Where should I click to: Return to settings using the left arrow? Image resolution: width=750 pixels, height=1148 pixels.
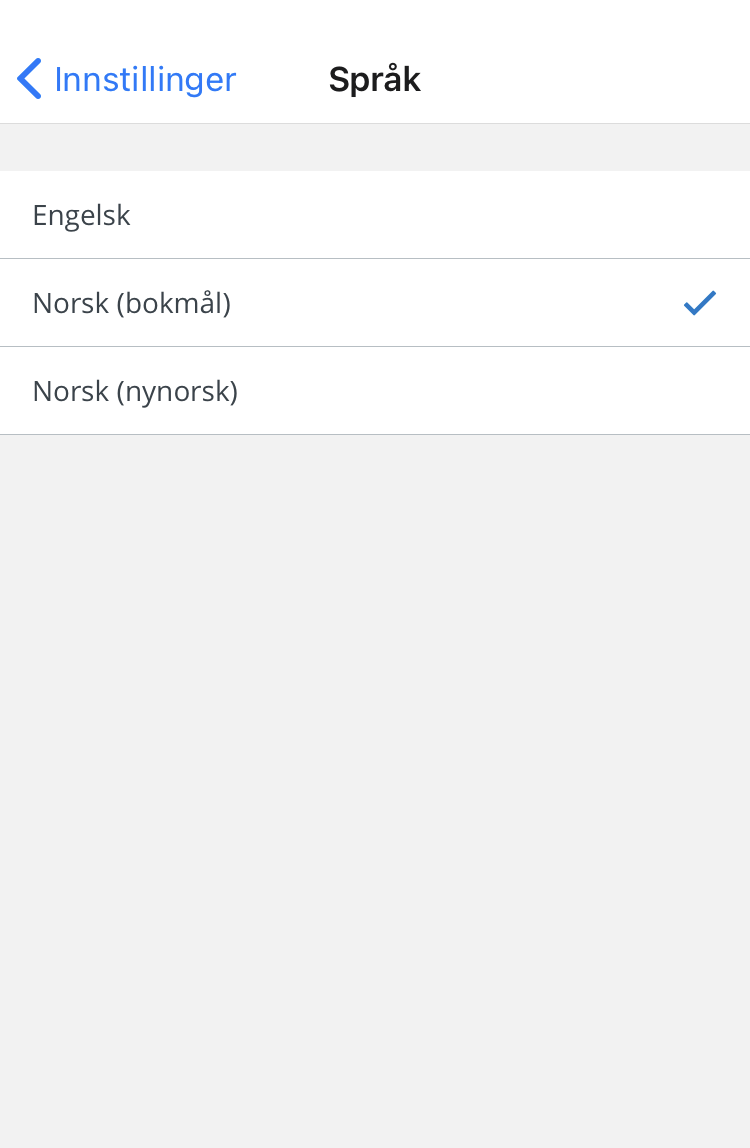coord(29,78)
